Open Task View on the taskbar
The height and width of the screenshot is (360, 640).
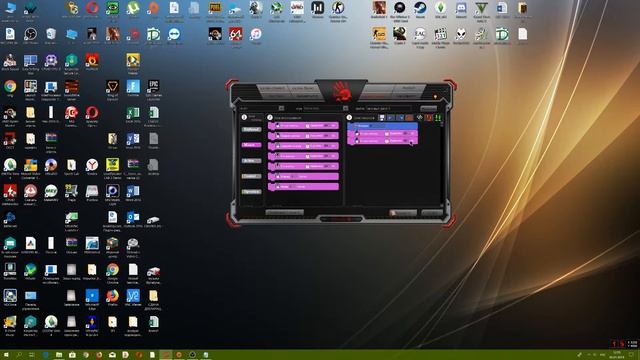tap(32, 355)
